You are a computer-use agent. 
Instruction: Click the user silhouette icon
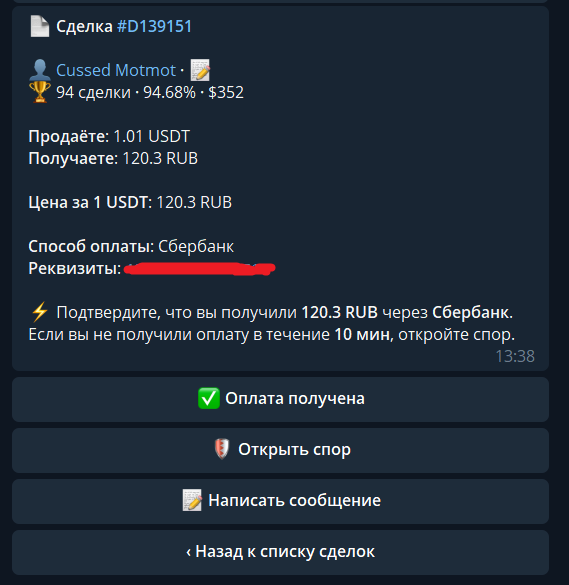point(40,70)
